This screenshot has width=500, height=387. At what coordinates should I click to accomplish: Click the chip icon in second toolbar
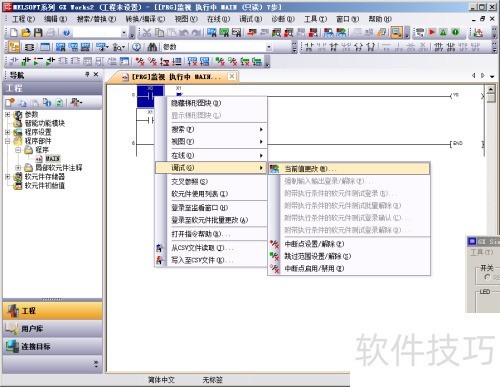coord(30,47)
